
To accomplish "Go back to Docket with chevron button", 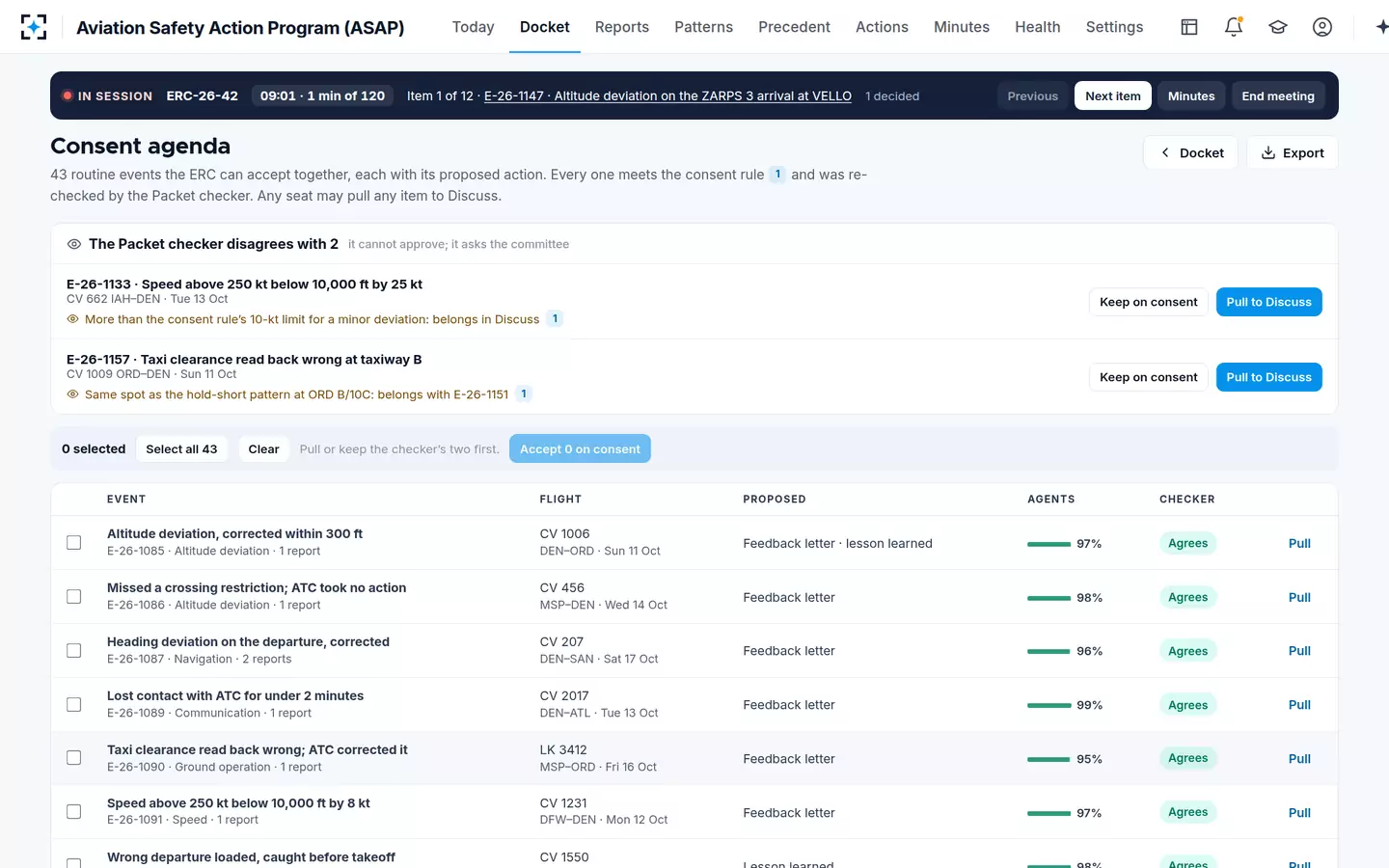I will coord(1191,152).
